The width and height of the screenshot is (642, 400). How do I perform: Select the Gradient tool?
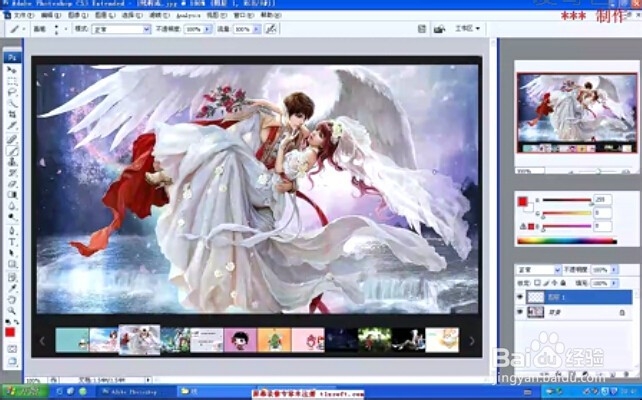tap(12, 195)
